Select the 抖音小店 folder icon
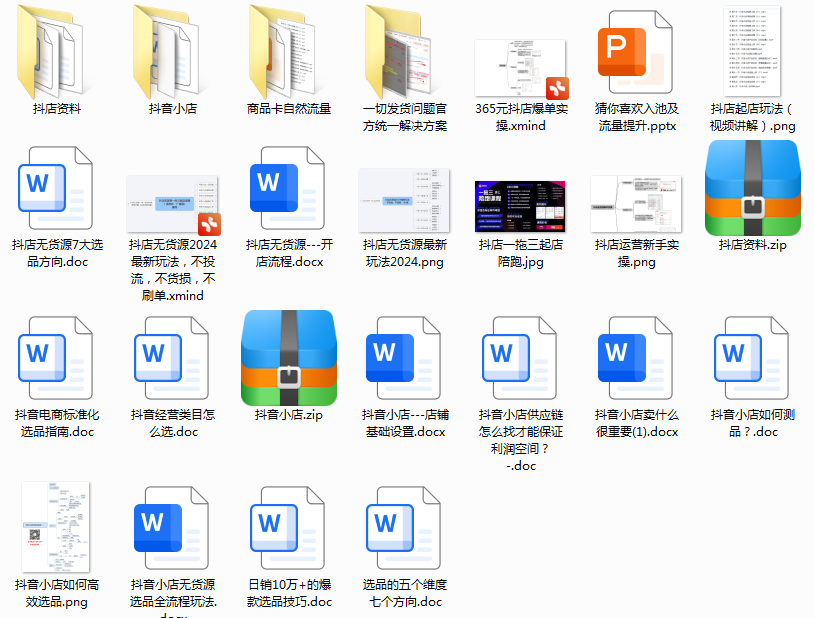The image size is (814, 618). [x=167, y=51]
